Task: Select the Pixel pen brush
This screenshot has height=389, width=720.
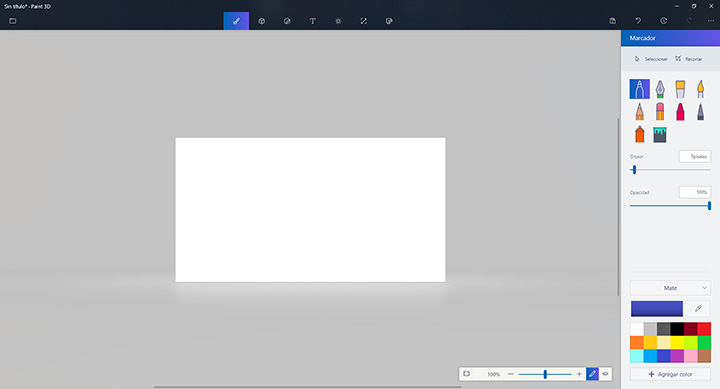Action: pos(700,112)
